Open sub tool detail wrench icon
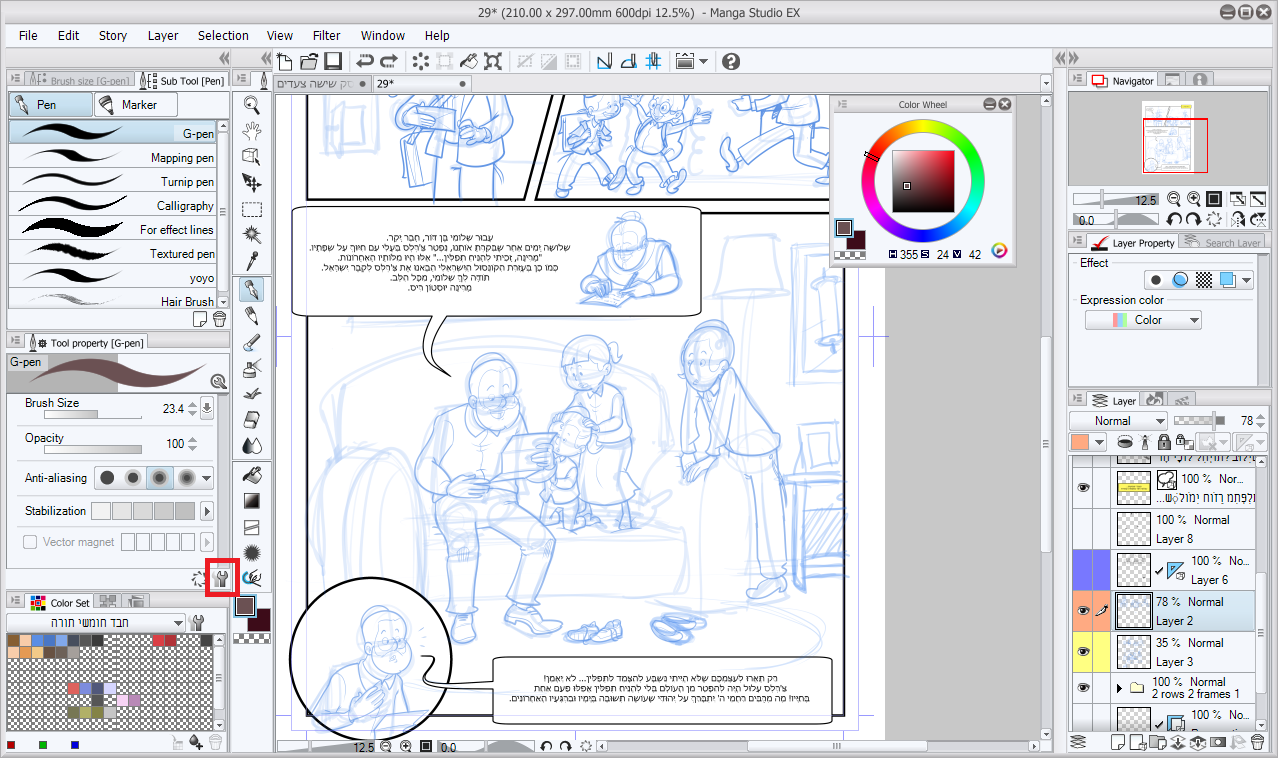Screen dimensions: 1278x758 (x=222, y=578)
